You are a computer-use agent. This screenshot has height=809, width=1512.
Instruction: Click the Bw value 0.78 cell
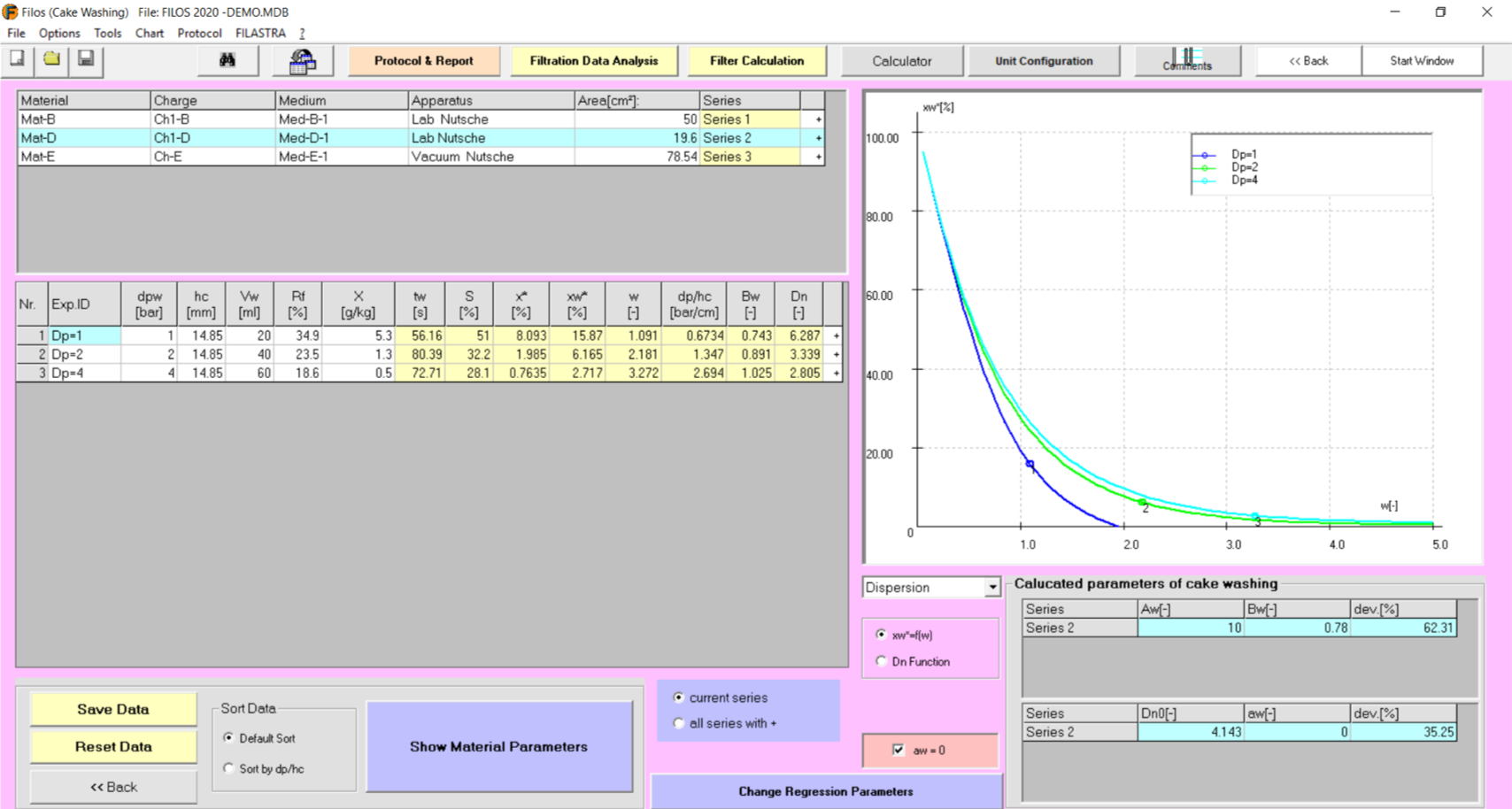tap(1298, 628)
